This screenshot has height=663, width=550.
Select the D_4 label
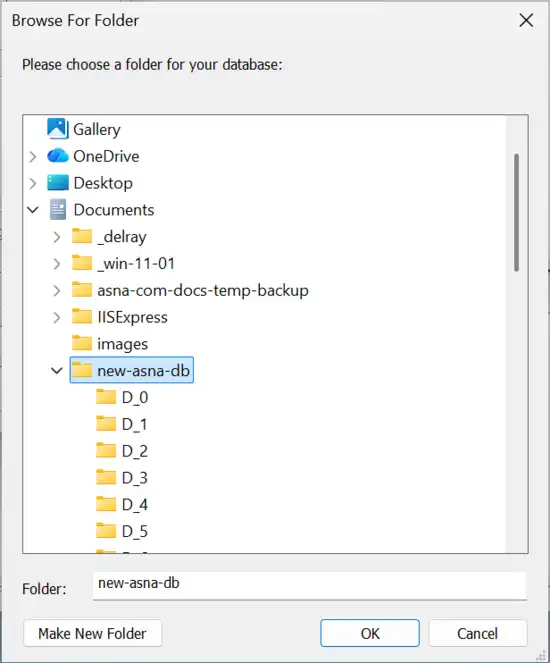point(135,504)
